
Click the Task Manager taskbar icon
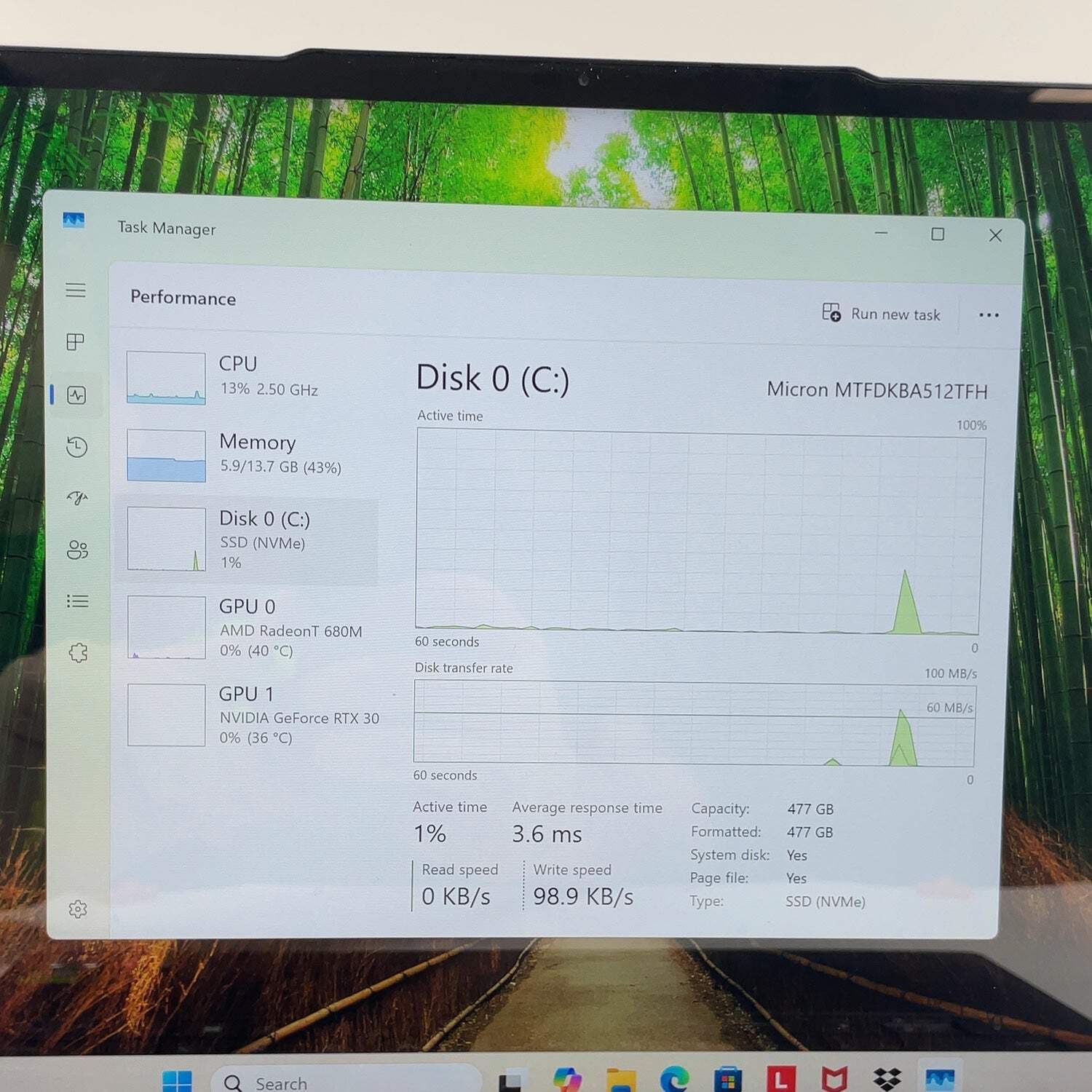[x=940, y=1079]
